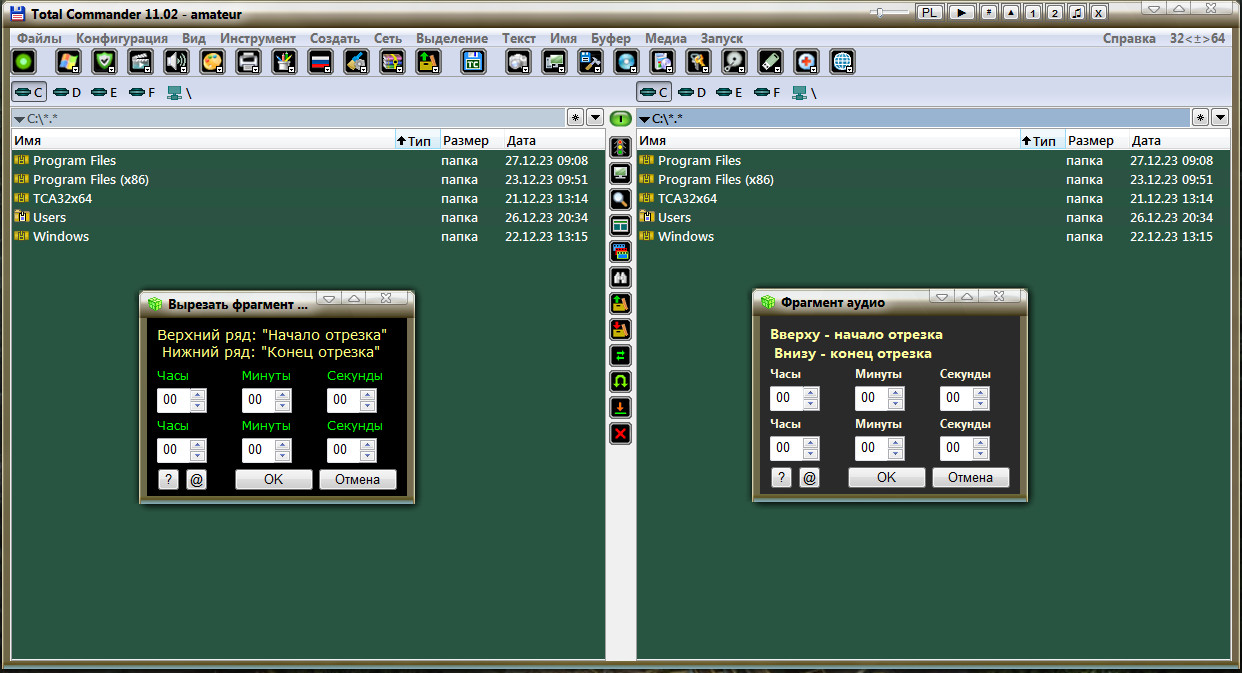Open the Конфигурация menu
Screen dimensions: 1242x673
tap(122, 38)
